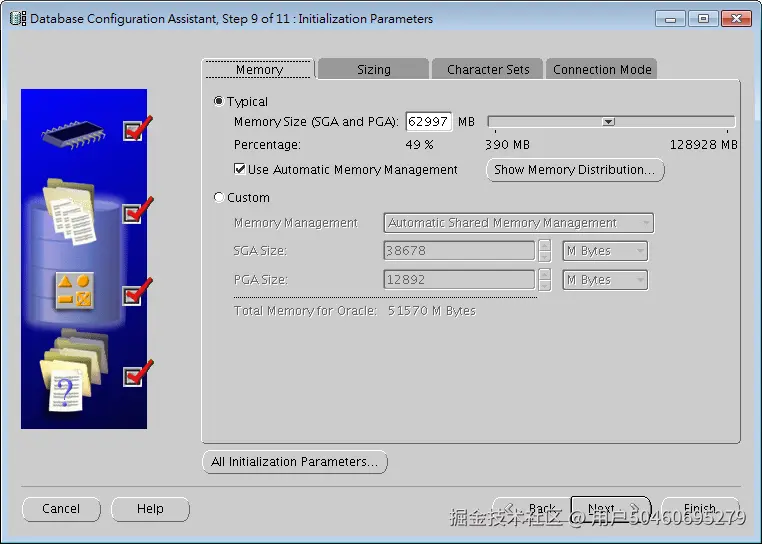Toggle Use Automatic Memory Management checkbox
The image size is (762, 544).
coord(239,169)
